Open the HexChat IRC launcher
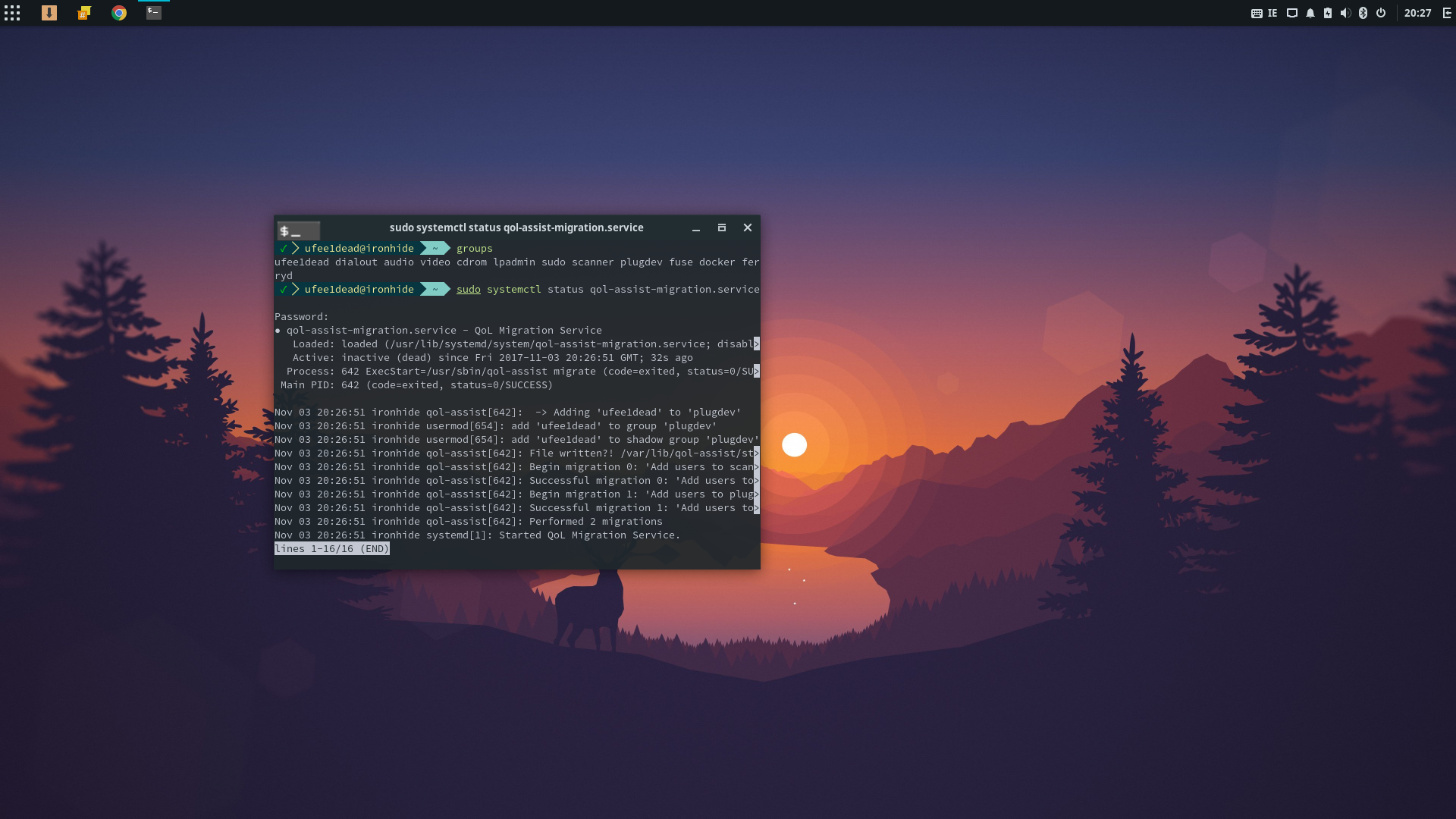Screen dimensions: 1456x819 (x=84, y=13)
